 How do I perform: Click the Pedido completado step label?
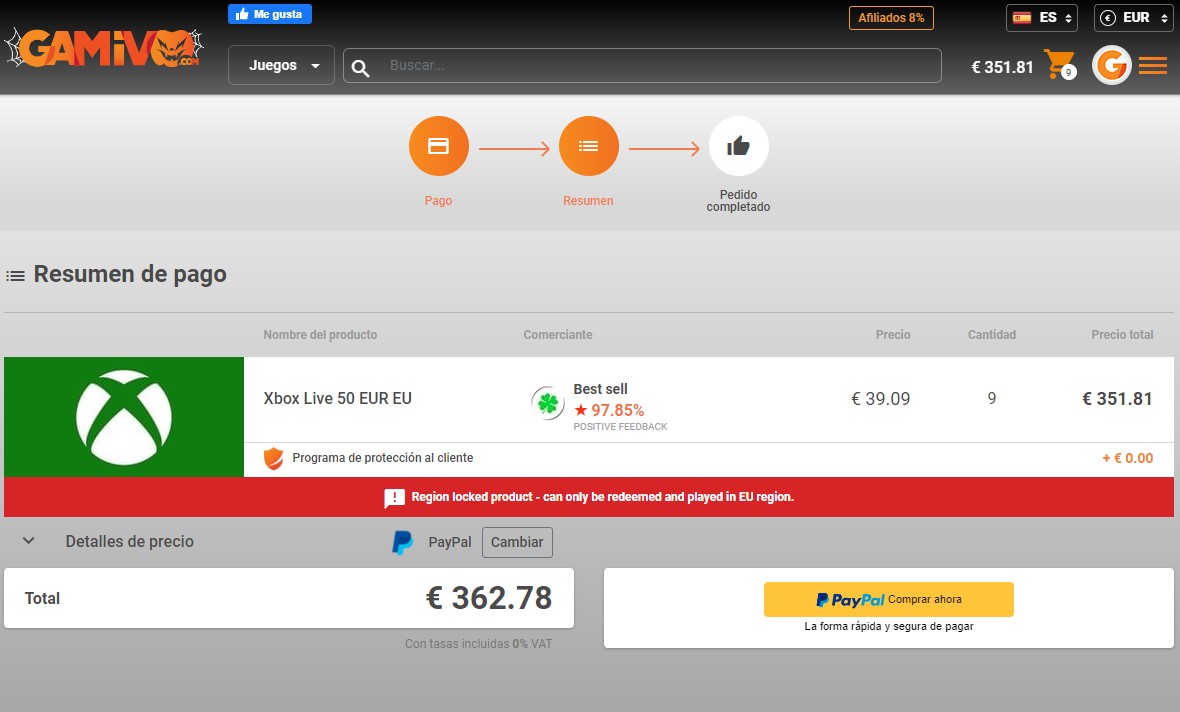pyautogui.click(x=738, y=200)
